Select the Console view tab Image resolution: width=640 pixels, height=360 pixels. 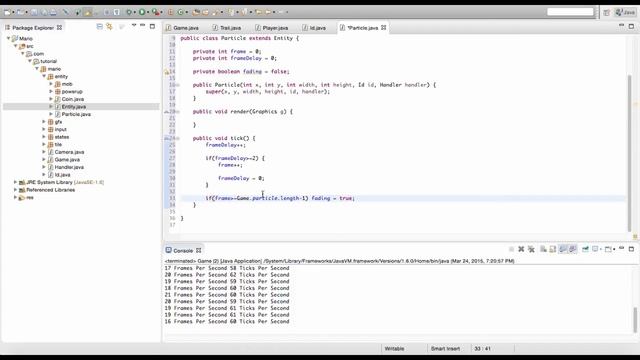point(183,251)
